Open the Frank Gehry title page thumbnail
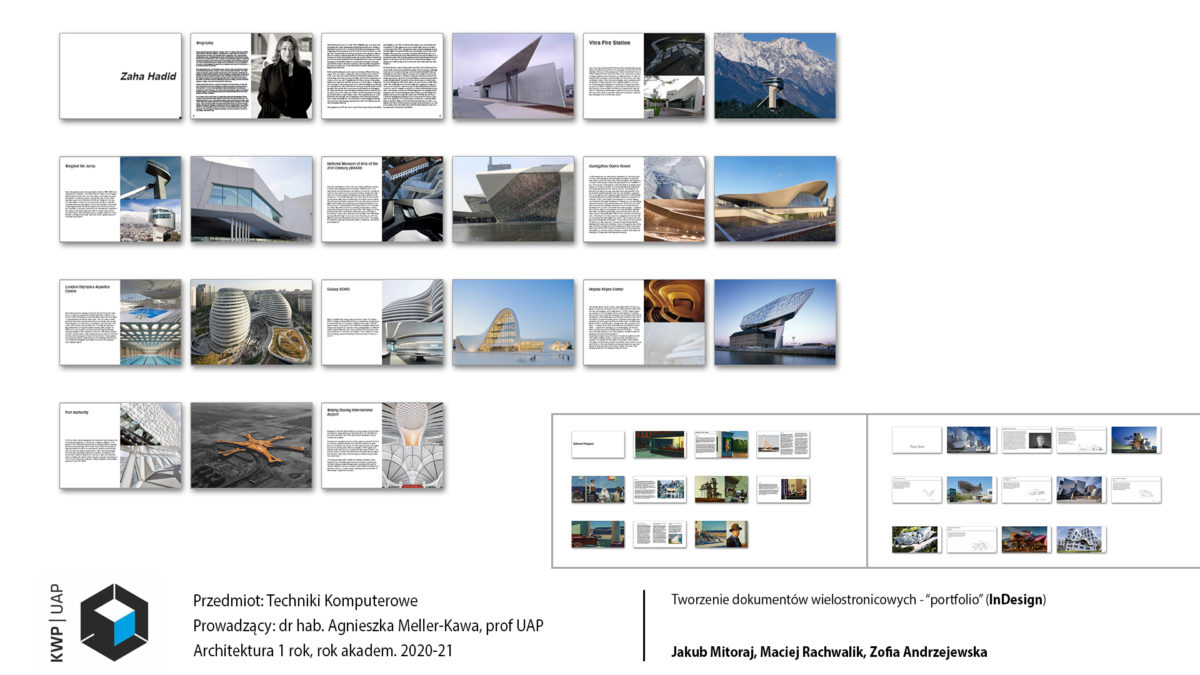 [x=917, y=440]
